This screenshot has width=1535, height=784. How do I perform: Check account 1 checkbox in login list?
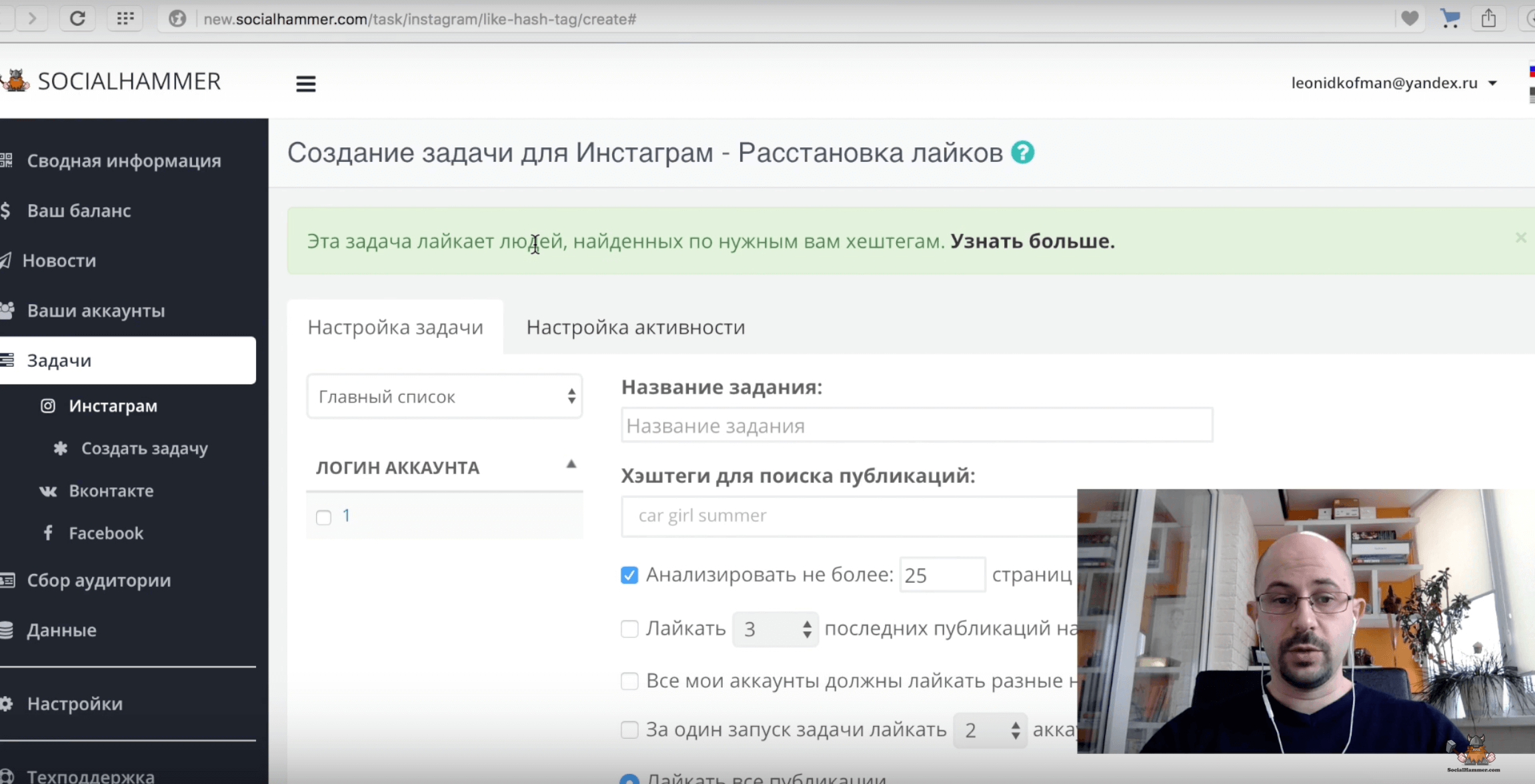pos(323,517)
